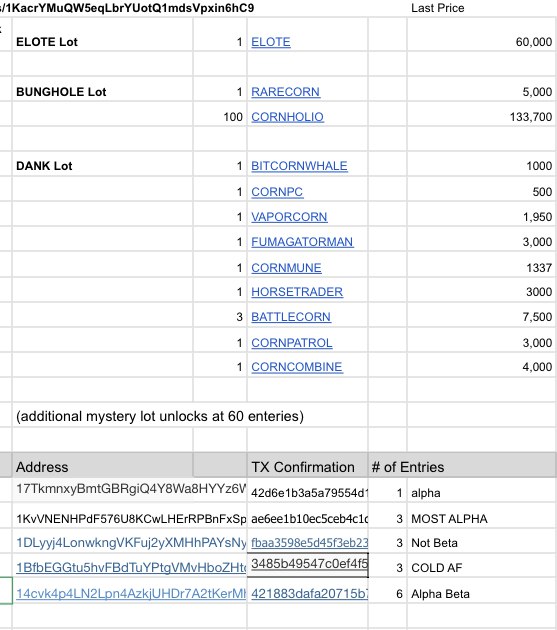
Task: Select the additional mystery lot note cell
Action: pos(160,416)
